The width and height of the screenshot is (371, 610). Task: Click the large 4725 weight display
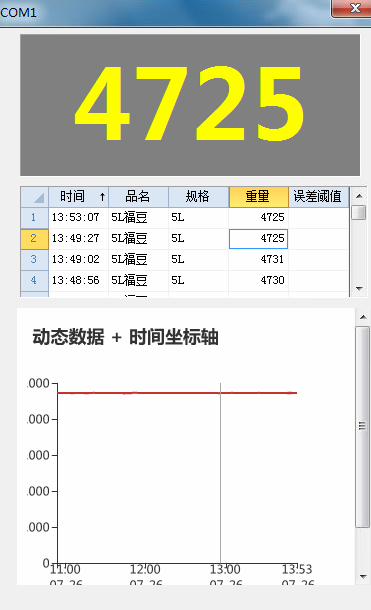190,105
